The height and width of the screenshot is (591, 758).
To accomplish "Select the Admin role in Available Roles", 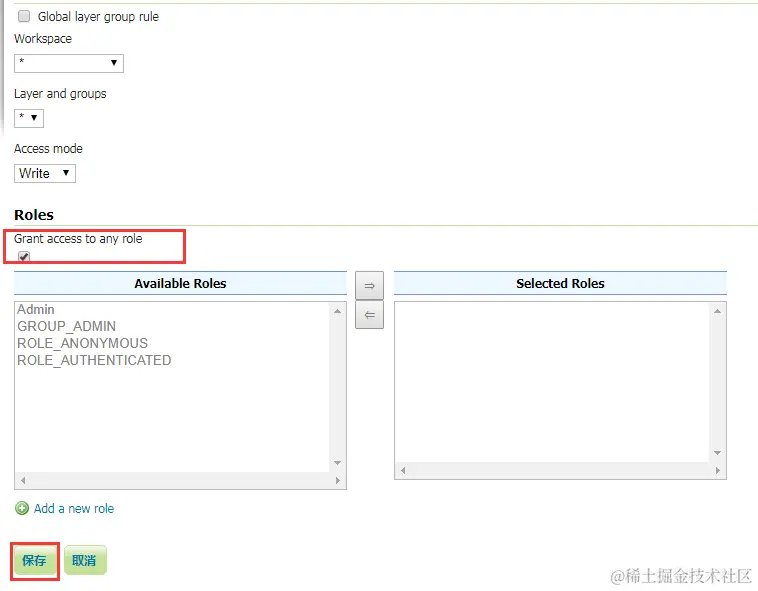I will (36, 309).
